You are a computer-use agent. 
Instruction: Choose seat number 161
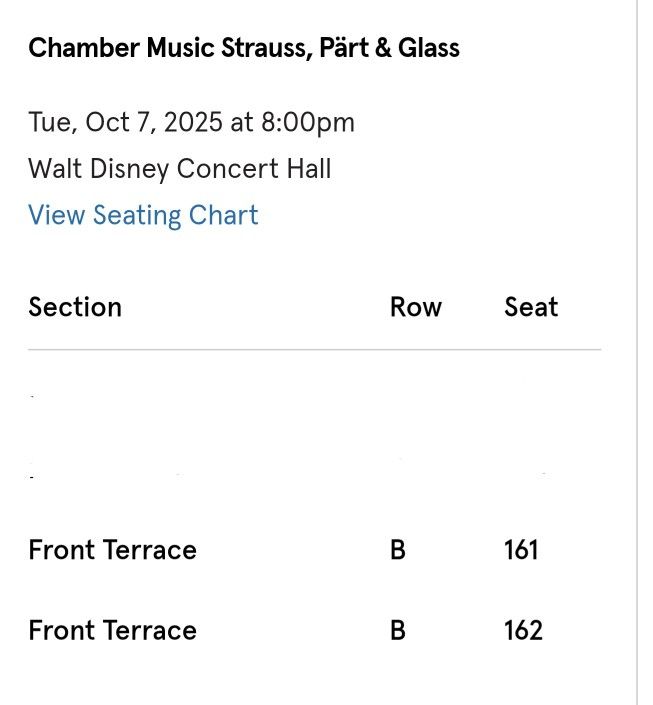point(521,550)
